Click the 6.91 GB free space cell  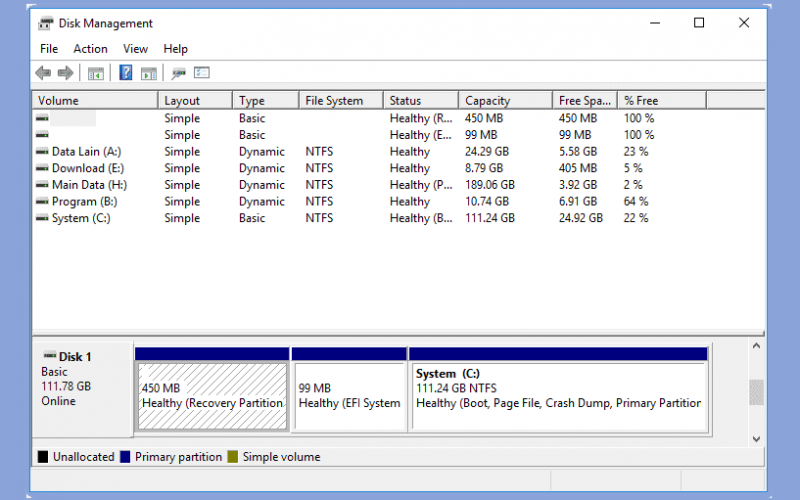click(578, 202)
